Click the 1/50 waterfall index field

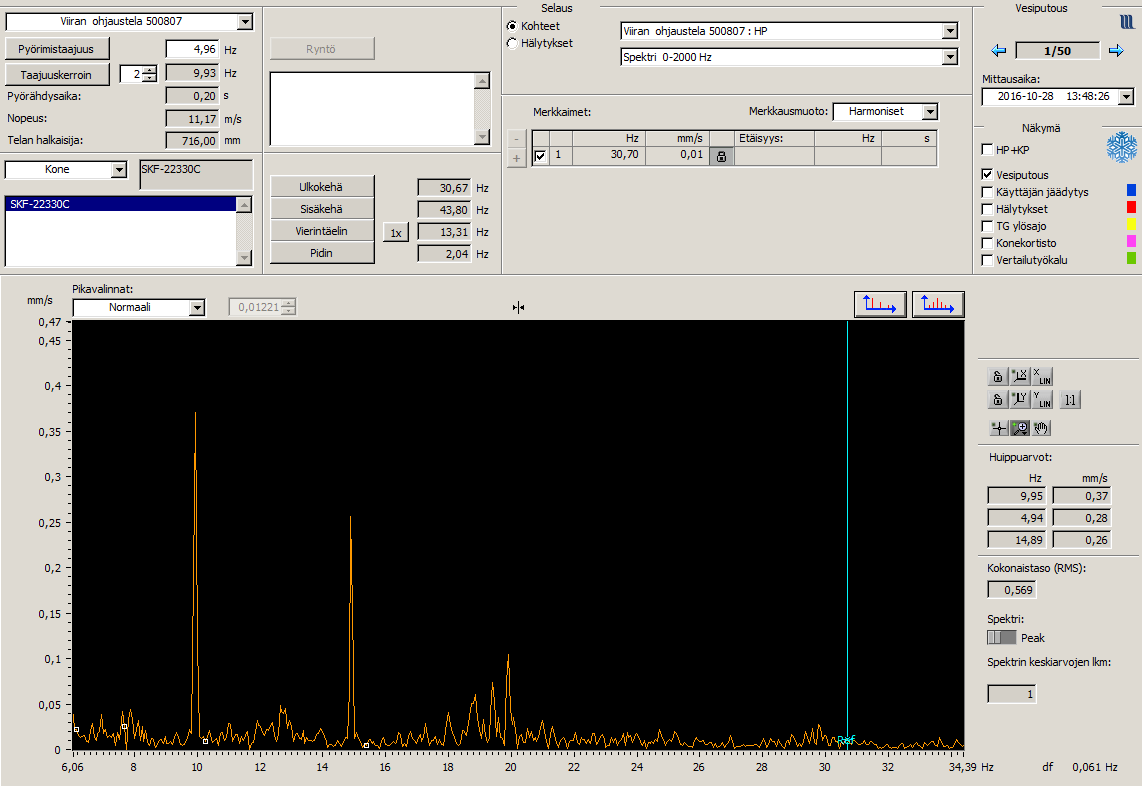[1058, 51]
